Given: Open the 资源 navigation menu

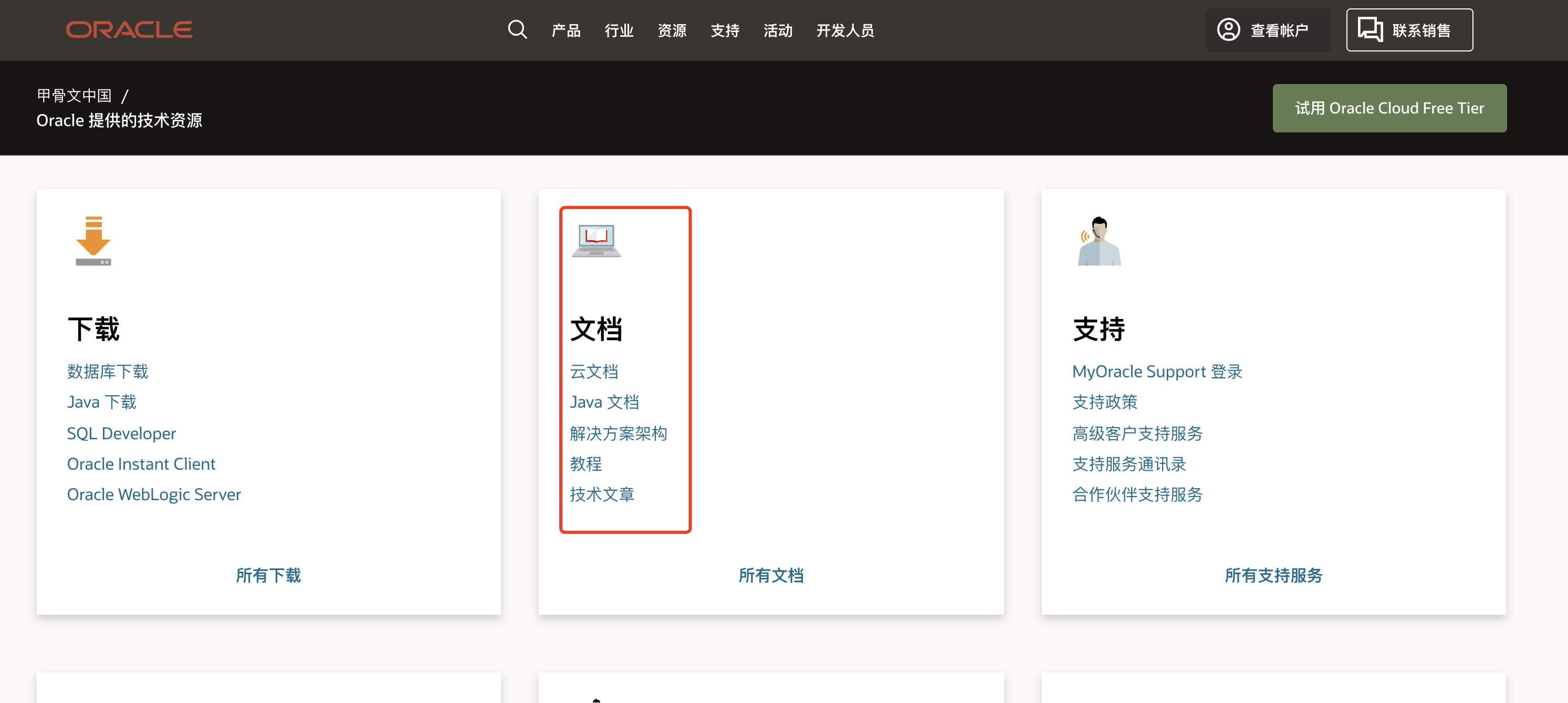Looking at the screenshot, I should pyautogui.click(x=672, y=30).
